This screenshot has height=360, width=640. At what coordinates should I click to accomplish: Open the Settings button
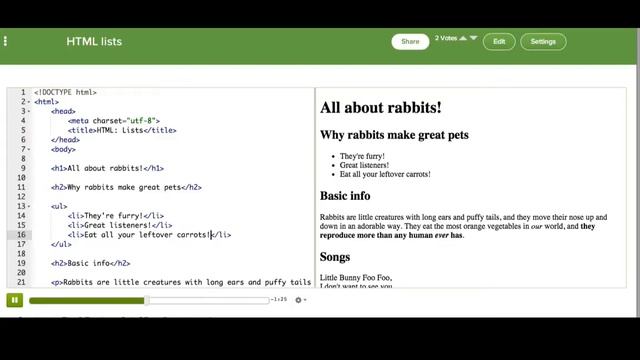(543, 42)
